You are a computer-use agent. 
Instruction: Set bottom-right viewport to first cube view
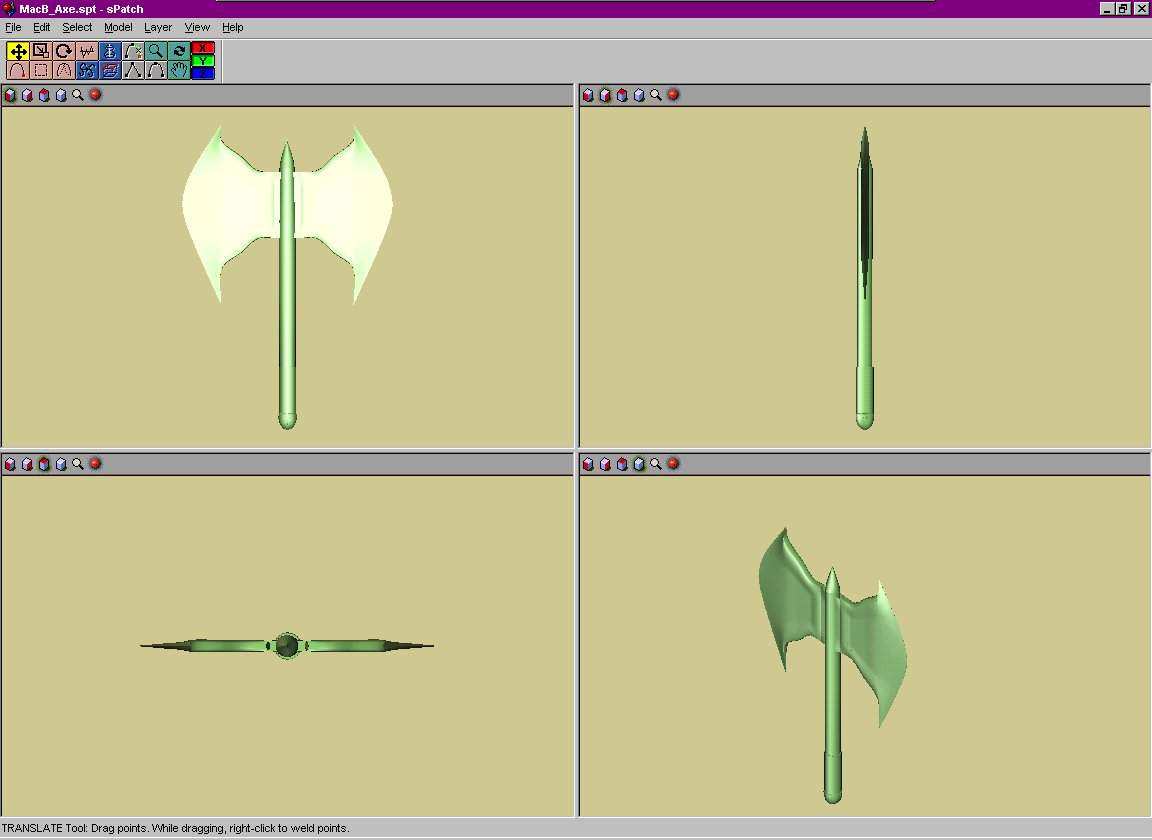(588, 464)
